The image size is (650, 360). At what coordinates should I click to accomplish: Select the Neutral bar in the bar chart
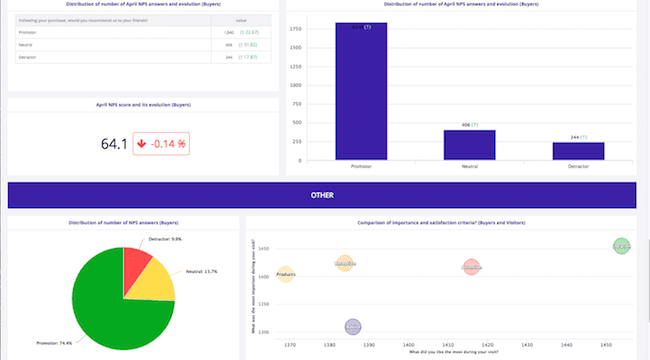tap(469, 145)
